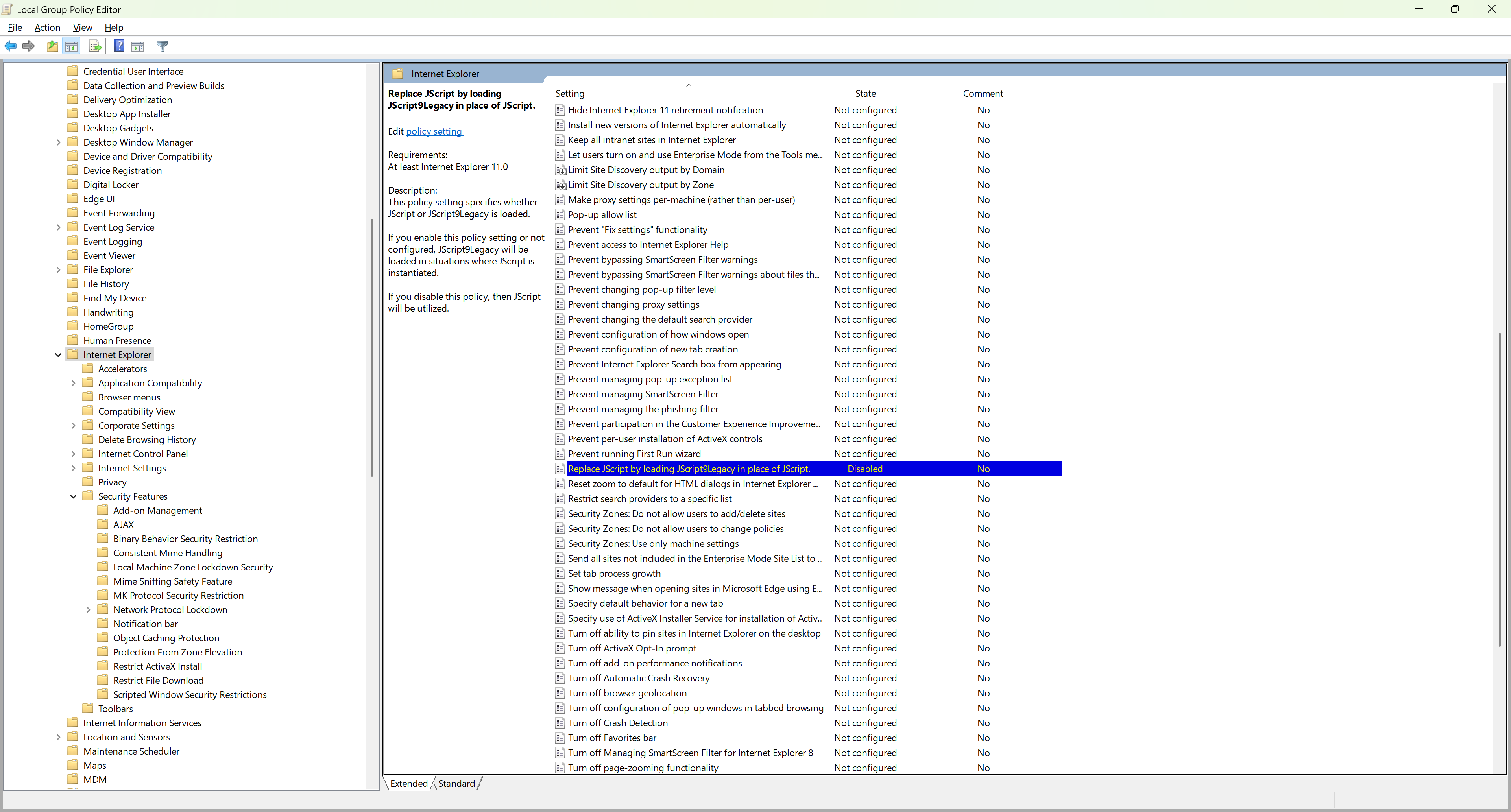This screenshot has height=812, width=1511.
Task: Click the Back navigation arrow icon
Action: [10, 46]
